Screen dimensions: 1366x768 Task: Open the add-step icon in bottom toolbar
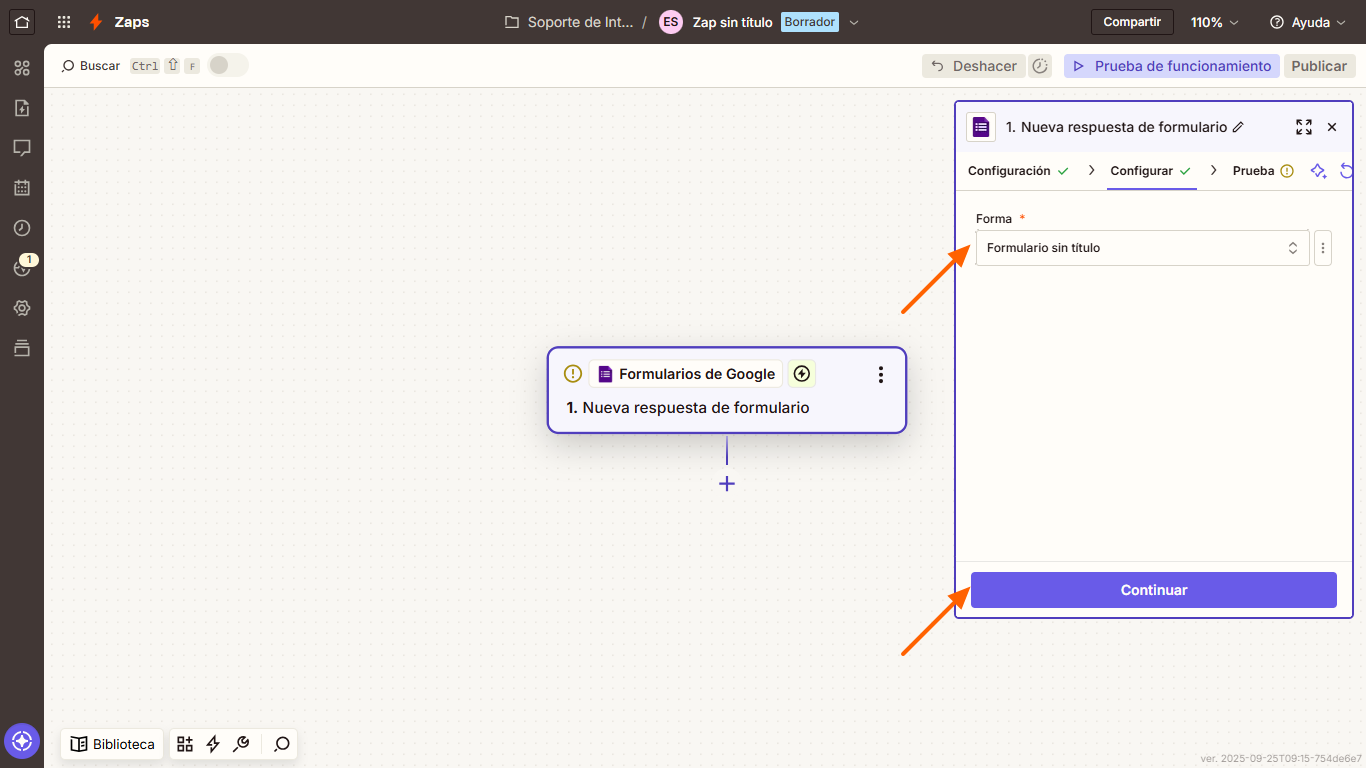click(184, 744)
